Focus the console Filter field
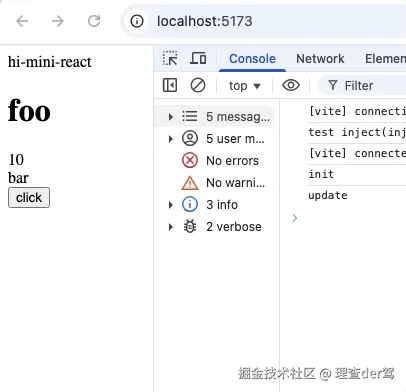Screen dimensions: 406x392 (x=361, y=86)
